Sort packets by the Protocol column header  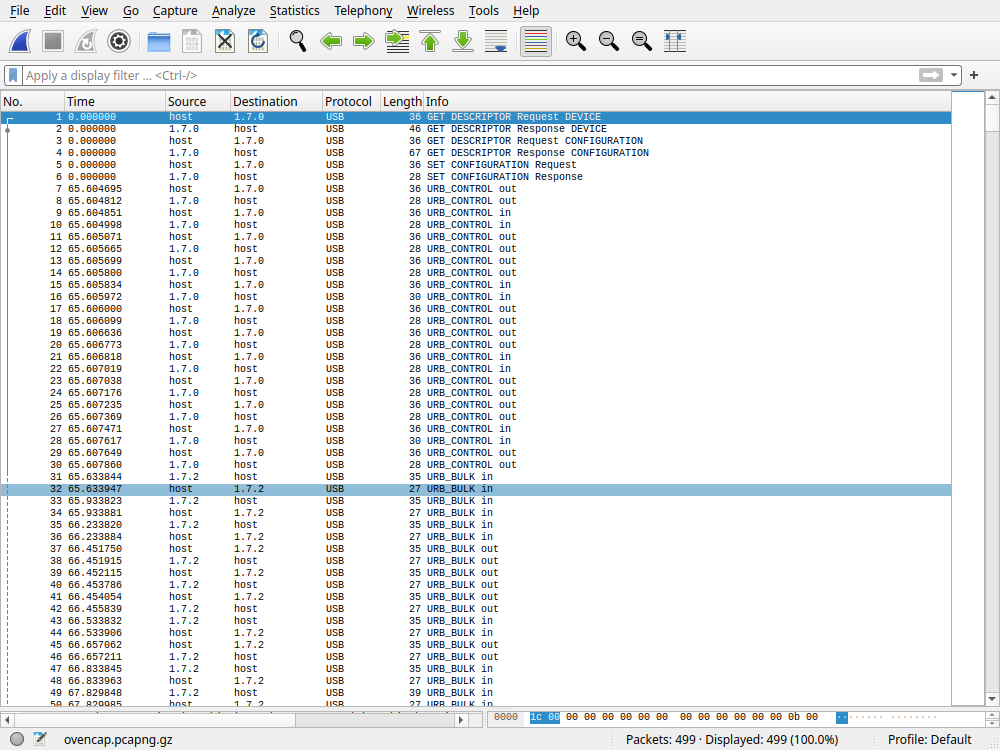pos(348,102)
